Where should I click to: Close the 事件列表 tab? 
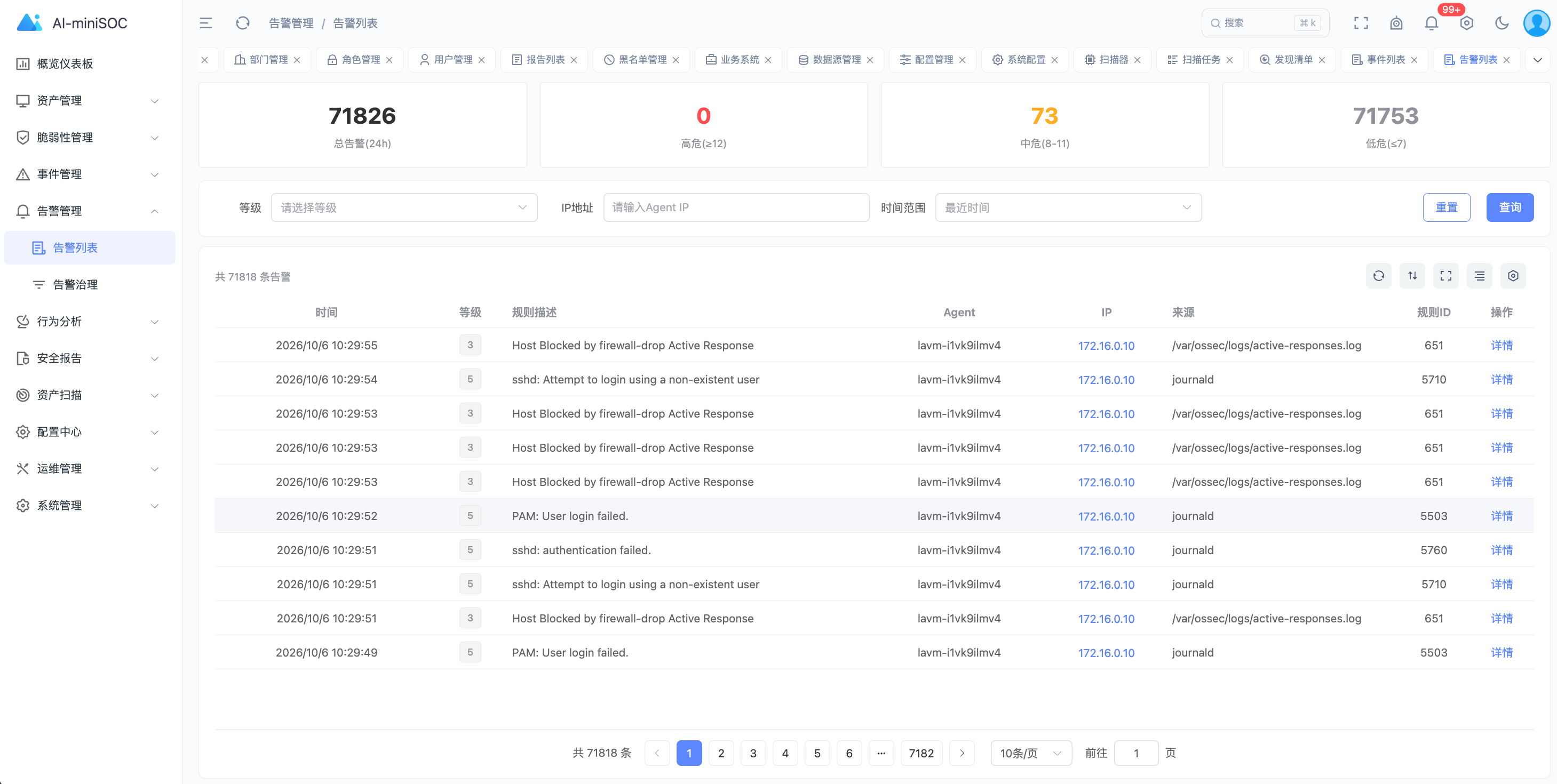(1415, 60)
